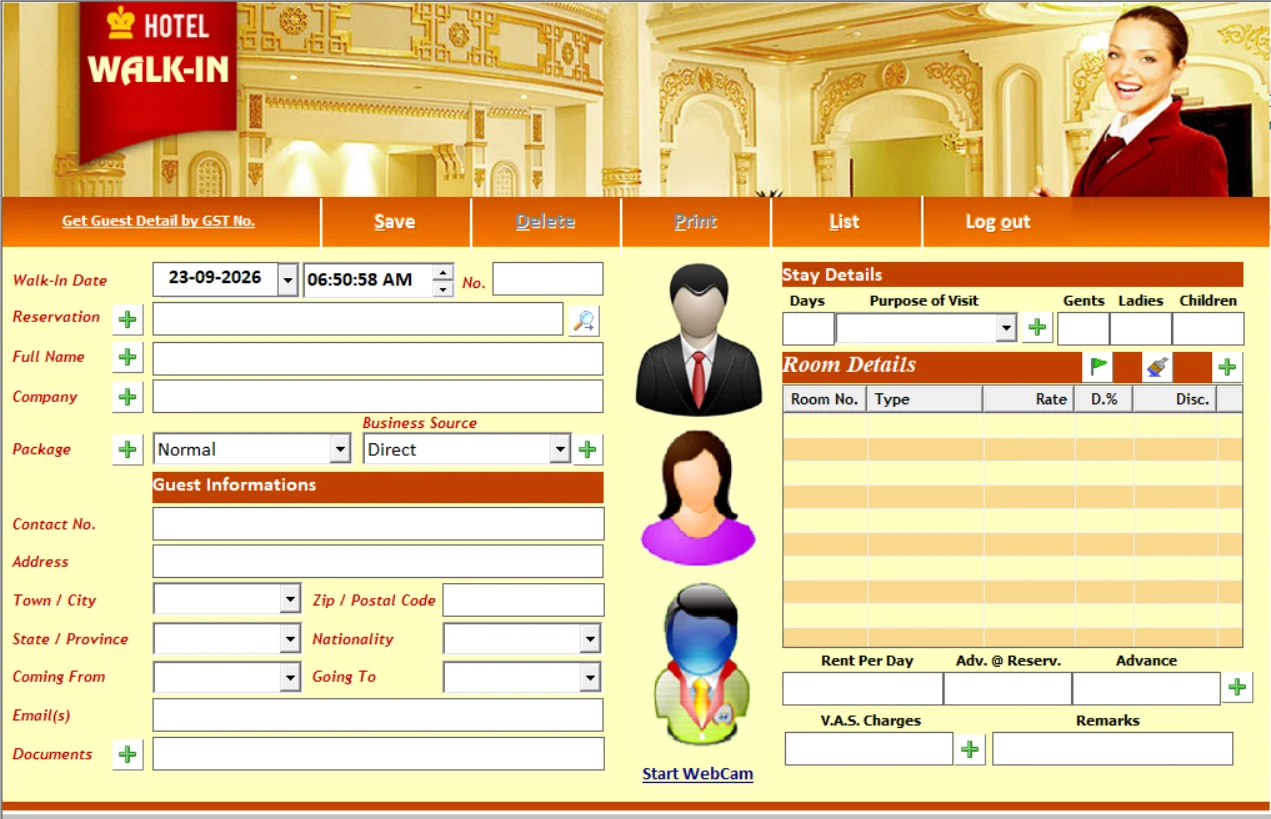Screen dimensions: 1271x819
Task: Click into the Full Name field
Action: pos(378,358)
